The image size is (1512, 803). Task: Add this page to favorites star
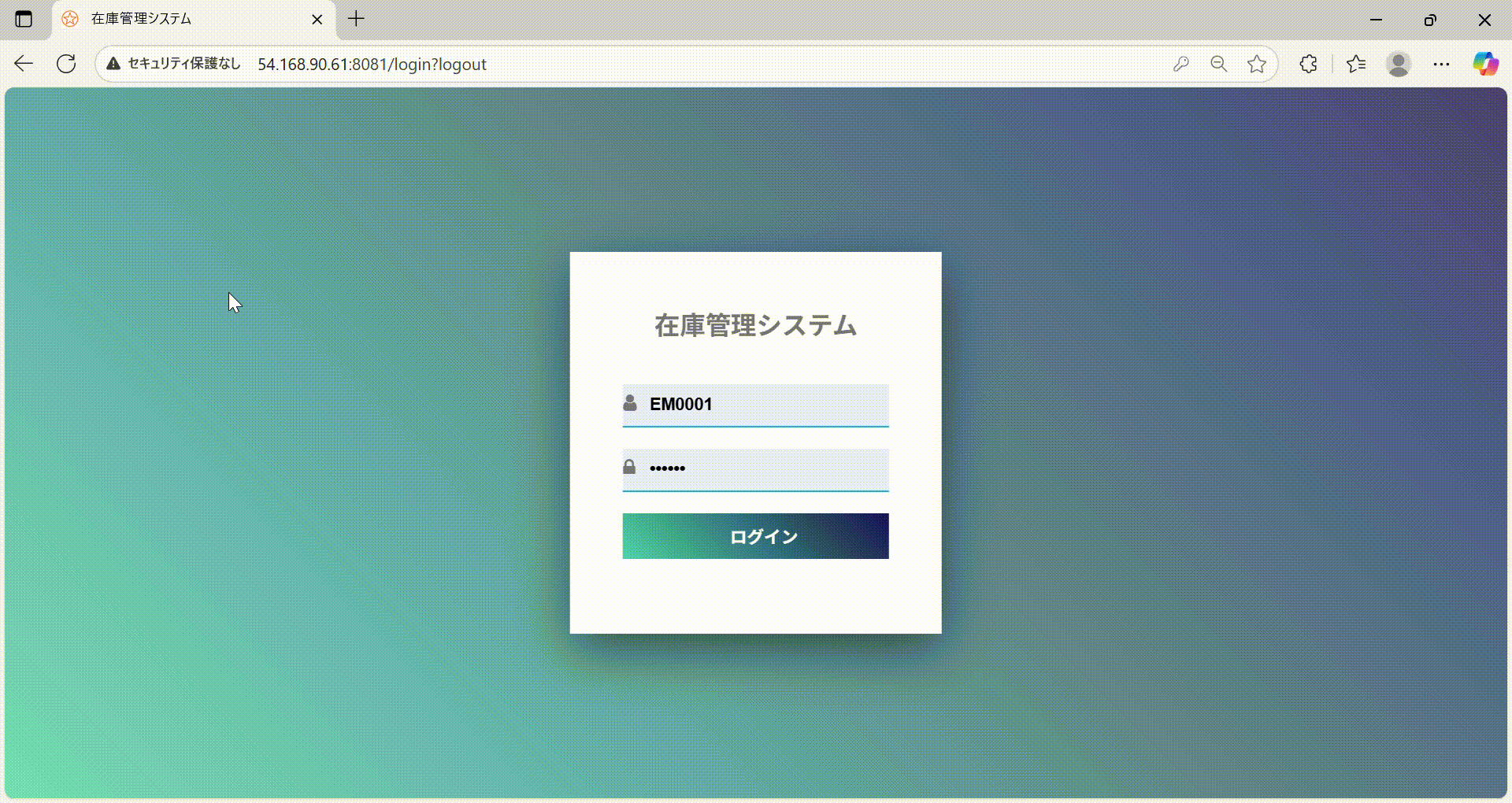1257,64
